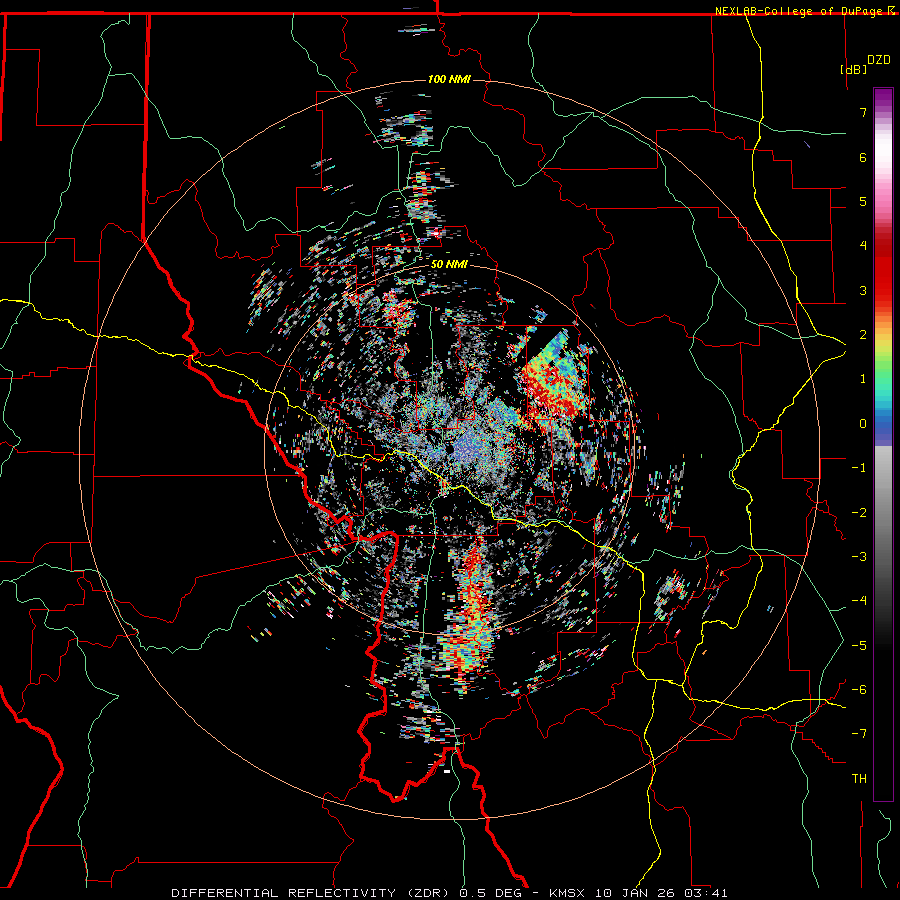Screen dimensions: 900x900
Task: Click the dark radar site center spot
Action: [x=449, y=449]
